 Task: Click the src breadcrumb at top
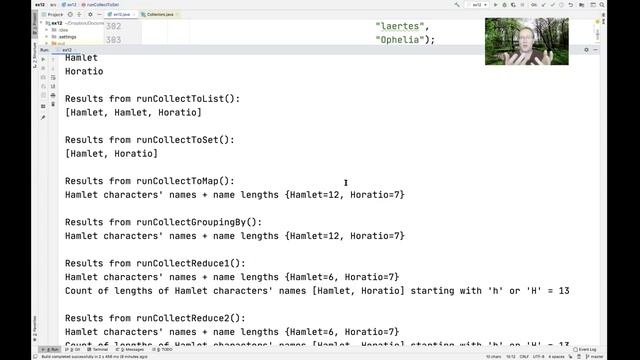pyautogui.click(x=53, y=5)
